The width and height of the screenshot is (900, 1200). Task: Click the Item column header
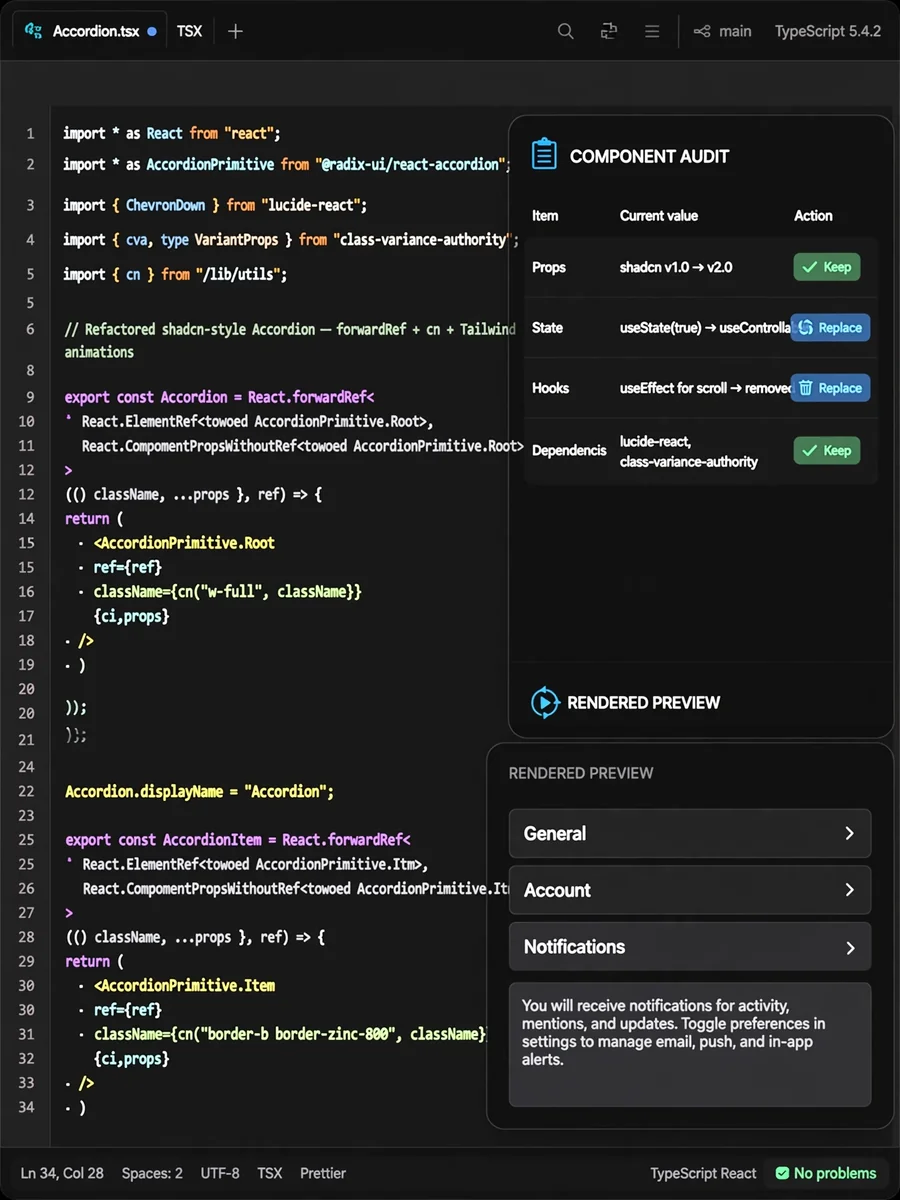point(545,215)
